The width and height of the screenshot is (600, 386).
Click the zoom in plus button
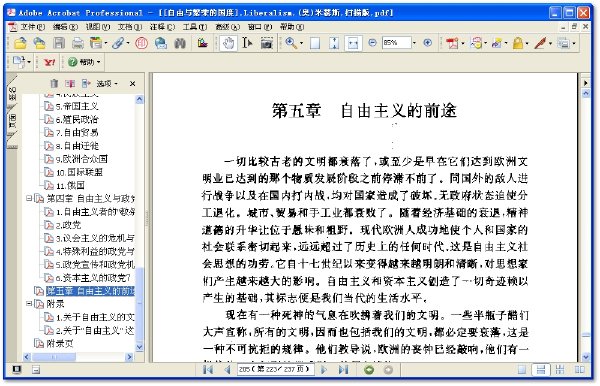point(428,43)
